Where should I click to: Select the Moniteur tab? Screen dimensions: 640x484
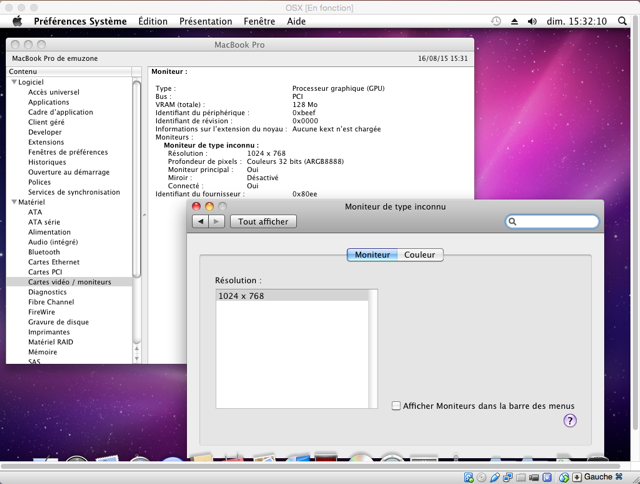click(372, 255)
